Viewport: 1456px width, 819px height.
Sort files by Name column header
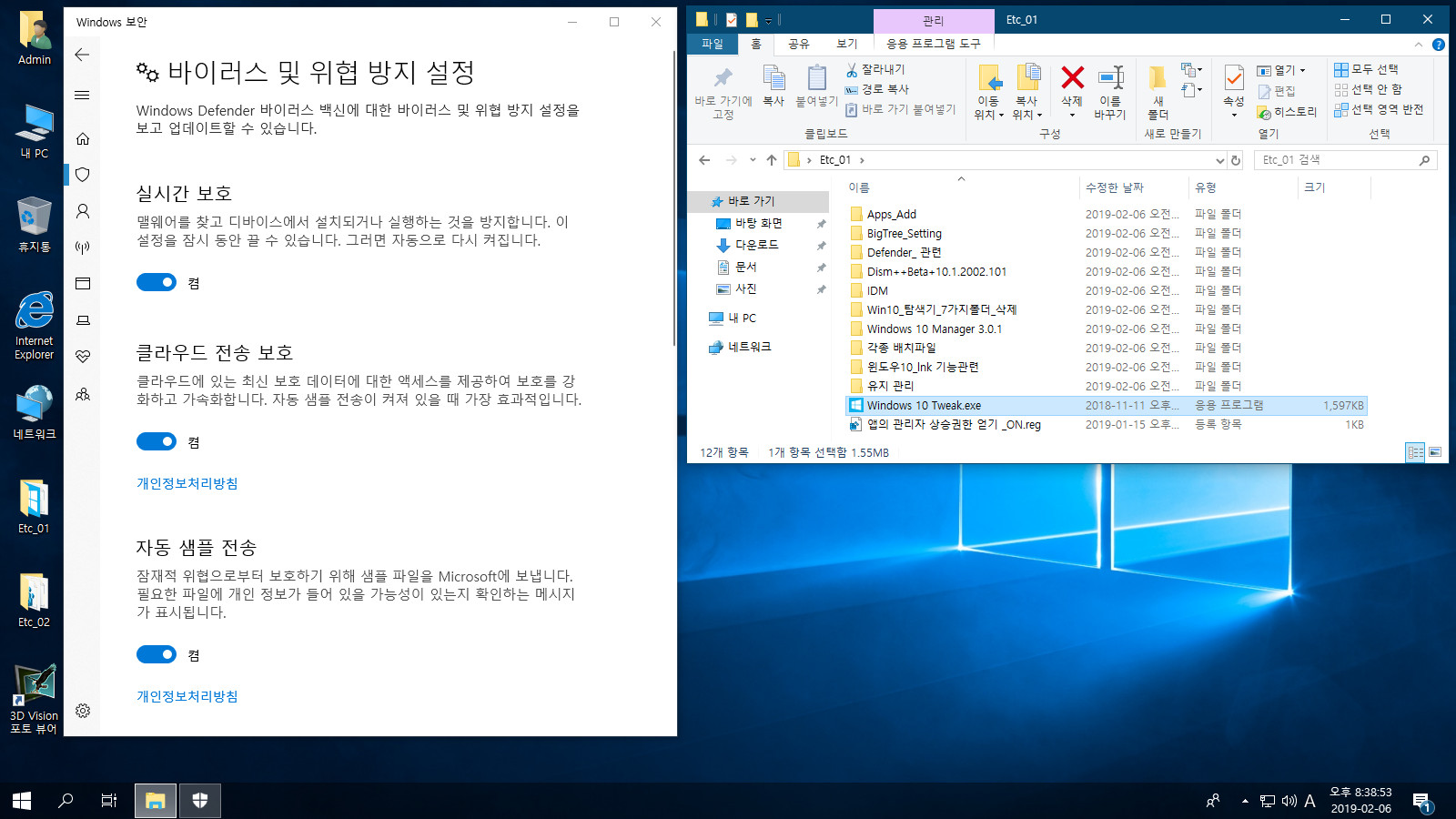[961, 187]
